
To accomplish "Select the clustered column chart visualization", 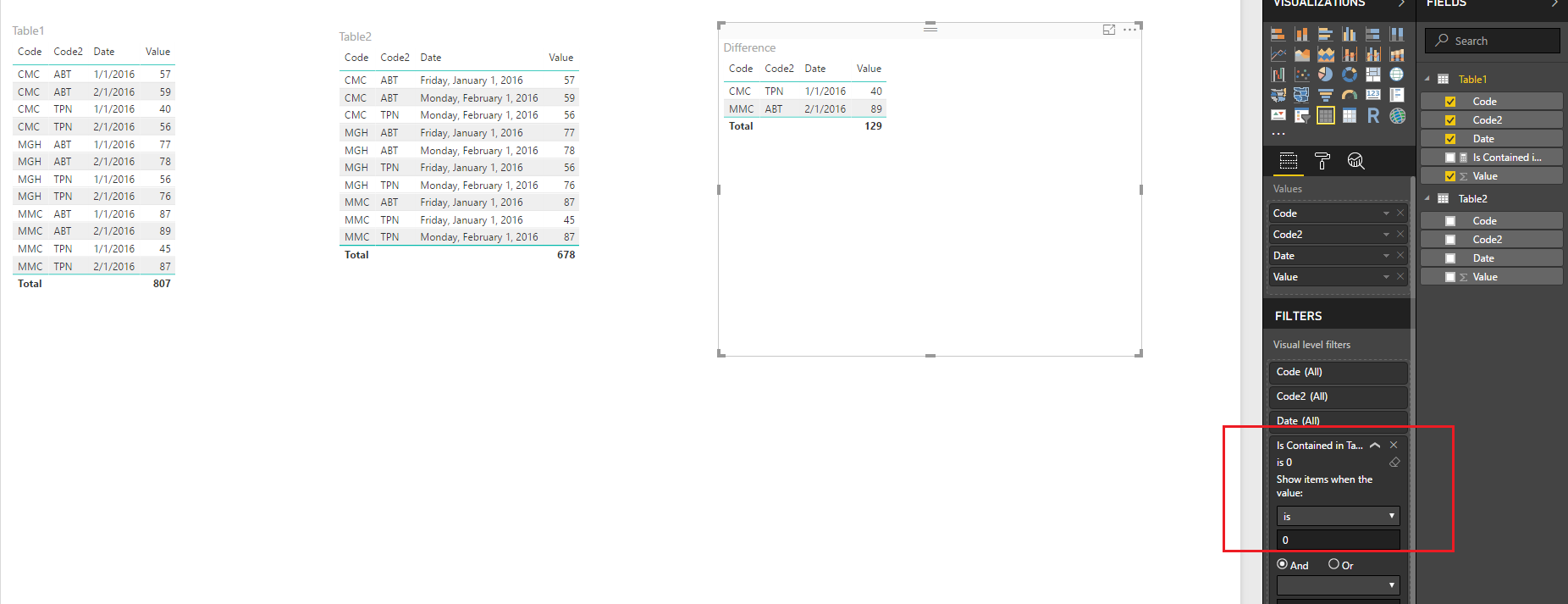I will point(1350,34).
